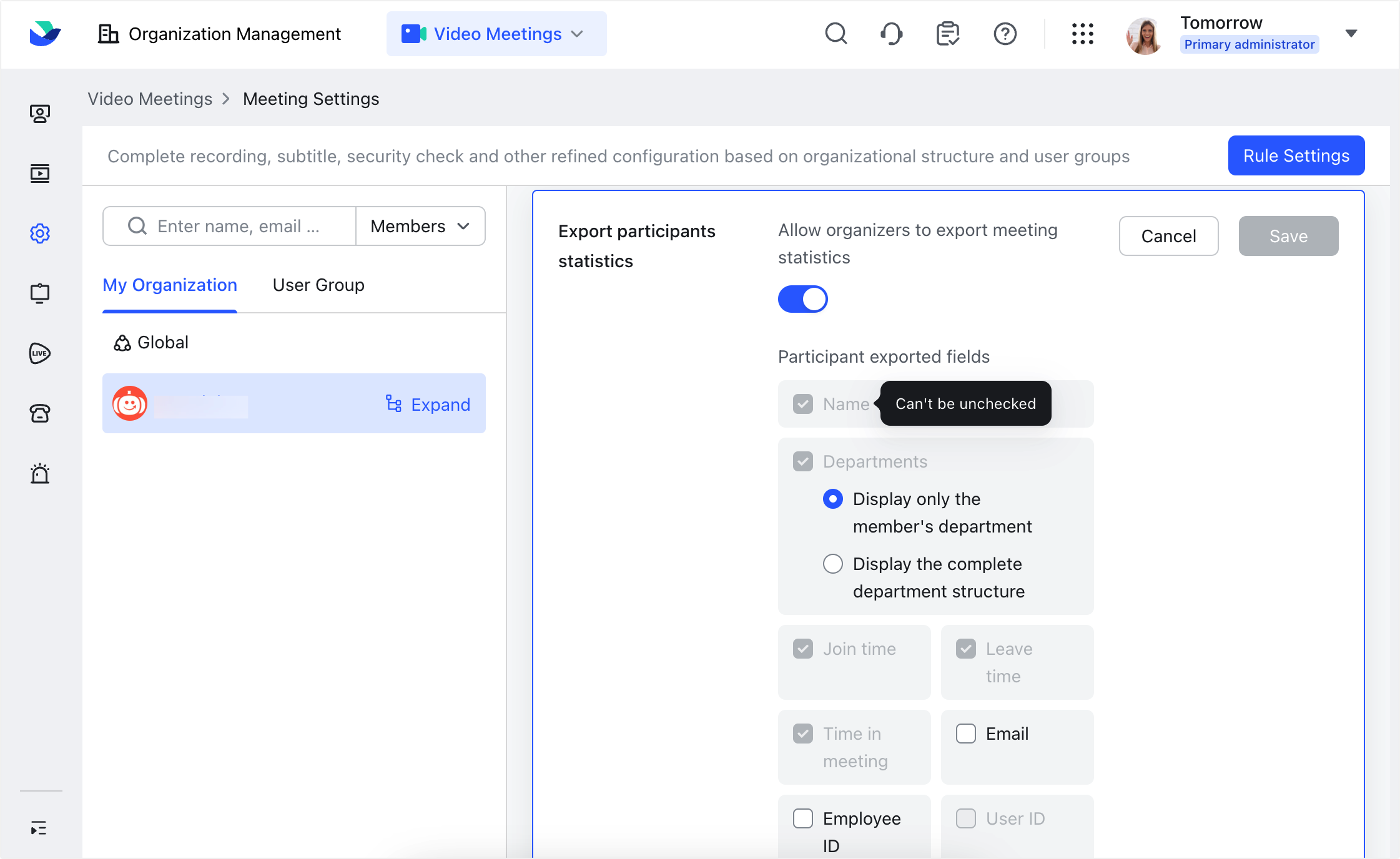Viewport: 1400px width, 859px height.
Task: Select the My Organization tab
Action: (x=170, y=285)
